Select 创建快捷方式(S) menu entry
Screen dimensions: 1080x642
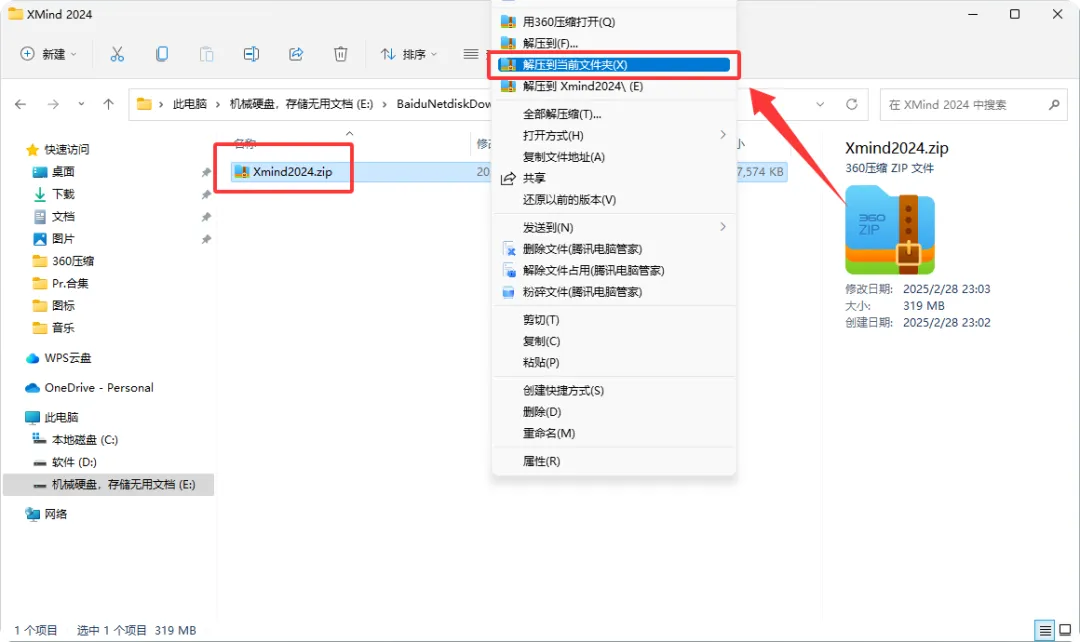click(614, 390)
